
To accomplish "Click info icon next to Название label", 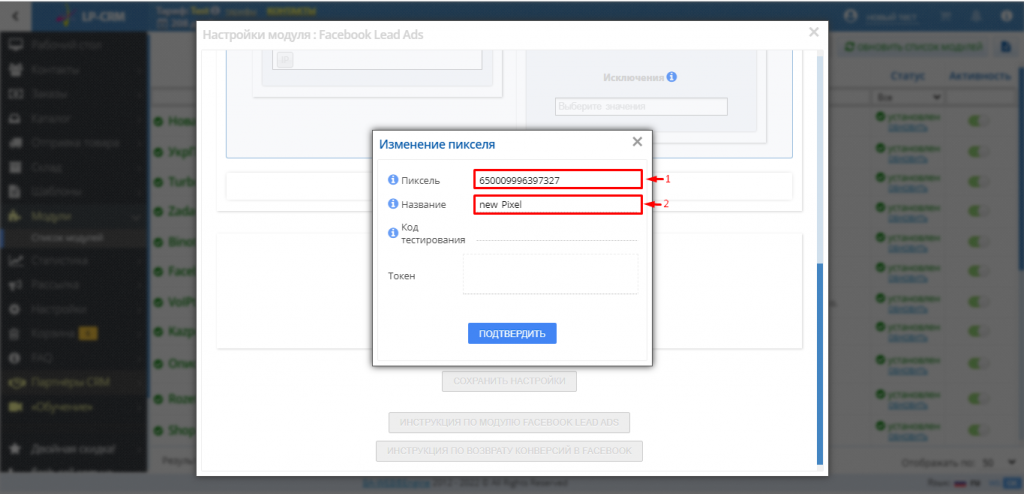I will [392, 204].
